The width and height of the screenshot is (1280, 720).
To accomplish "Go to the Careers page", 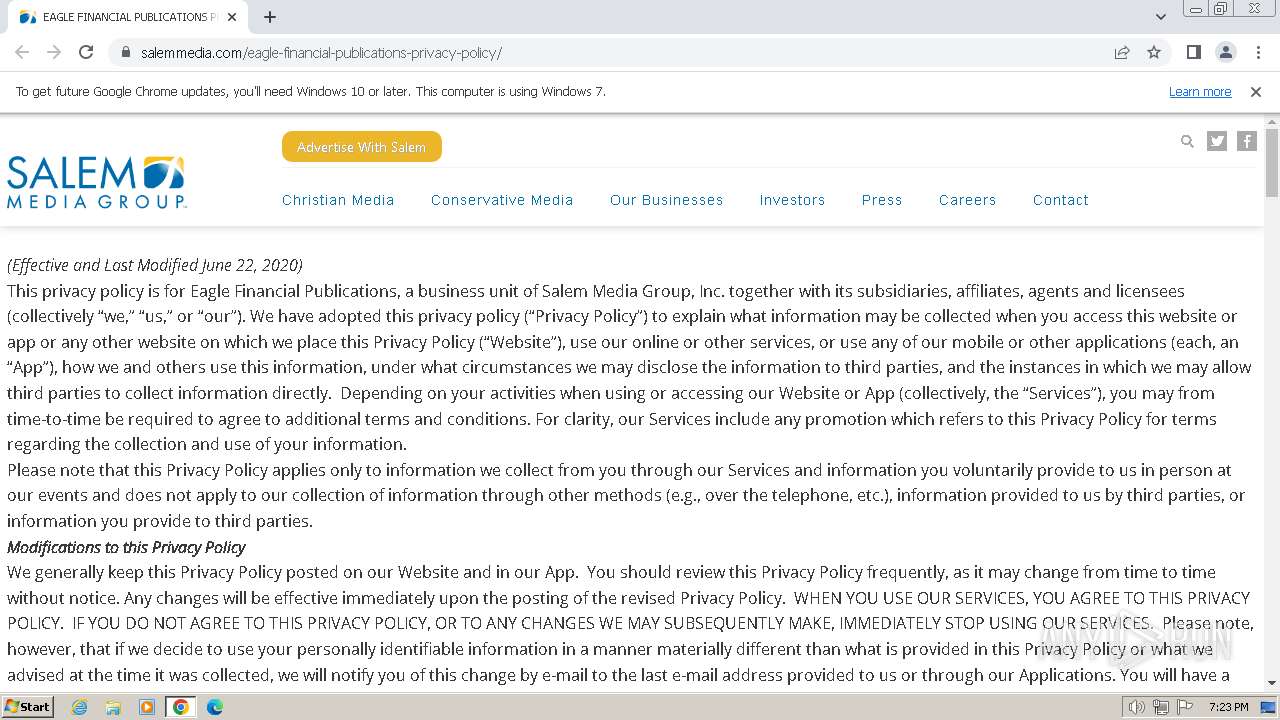I will (967, 200).
